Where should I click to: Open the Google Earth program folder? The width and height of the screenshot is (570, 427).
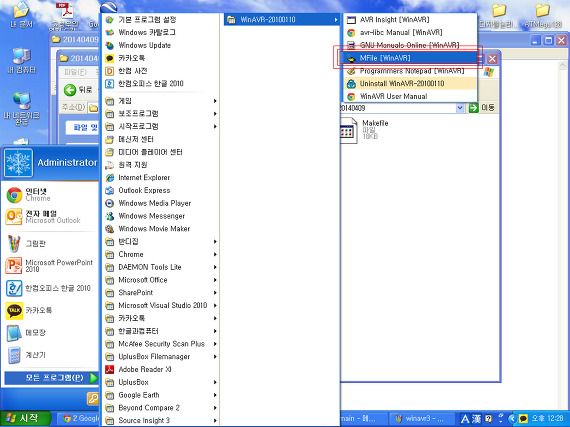[x=161, y=395]
